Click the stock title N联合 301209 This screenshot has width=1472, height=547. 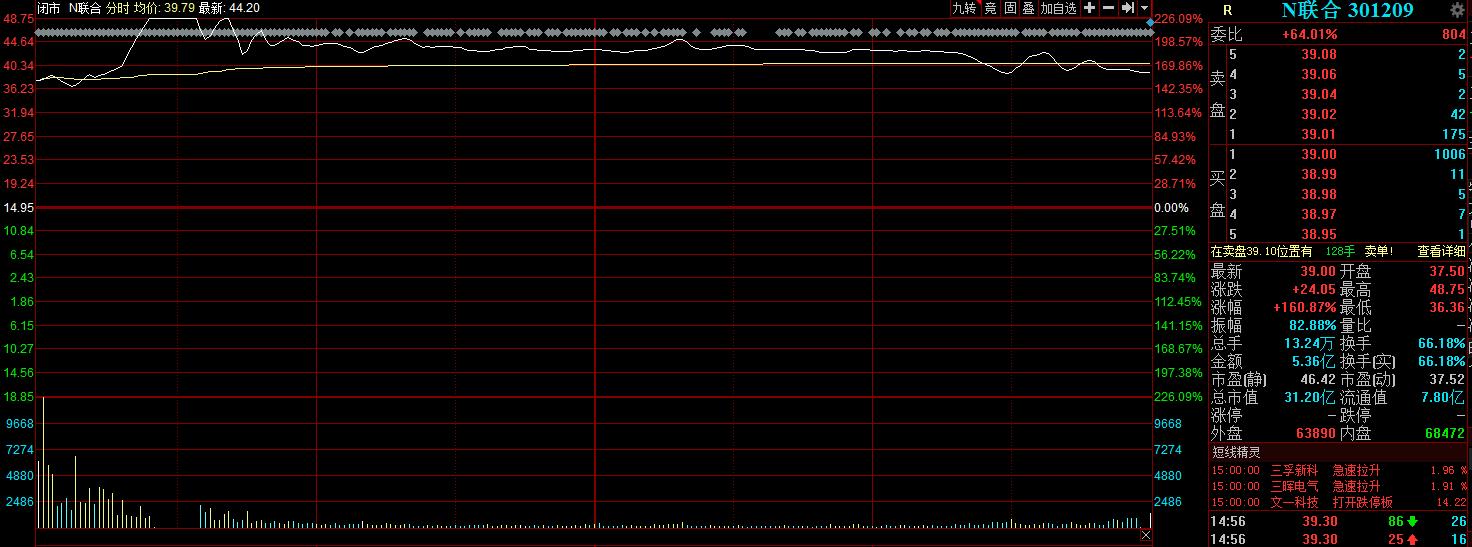pos(1347,10)
